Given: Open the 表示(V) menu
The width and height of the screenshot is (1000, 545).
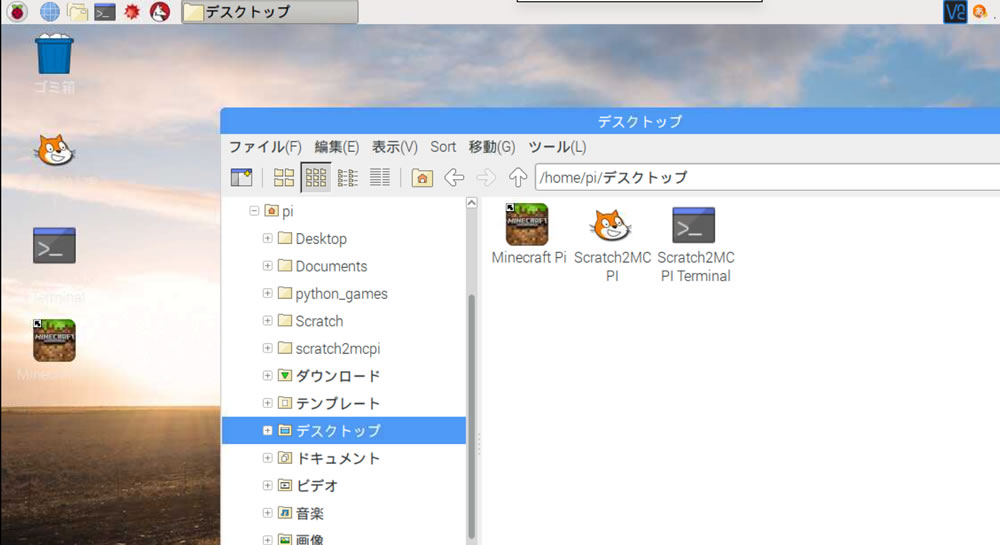Looking at the screenshot, I should click(x=395, y=147).
